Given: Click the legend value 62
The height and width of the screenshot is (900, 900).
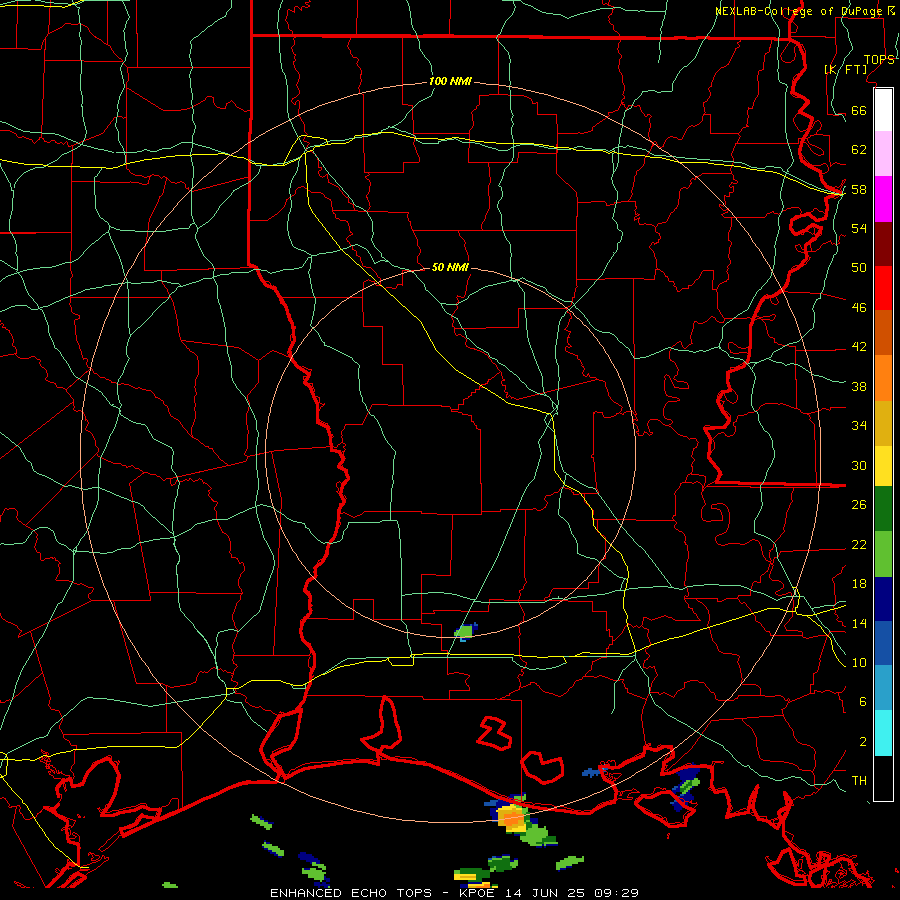Looking at the screenshot, I should point(859,149).
